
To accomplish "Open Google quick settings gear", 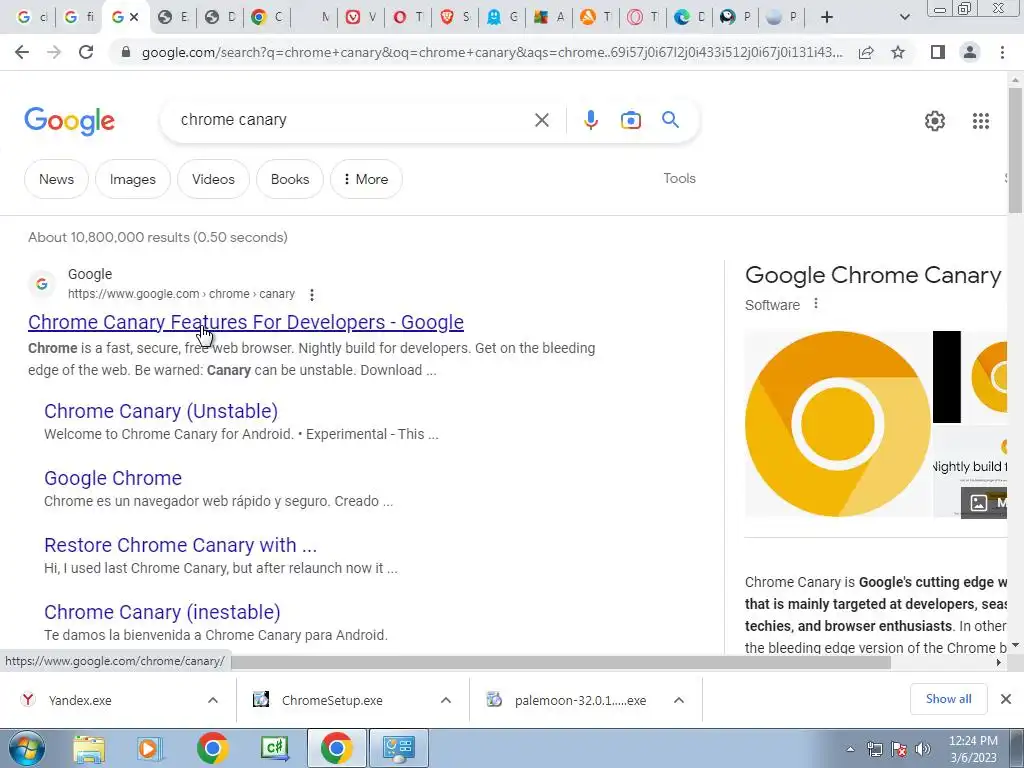I will [x=935, y=121].
